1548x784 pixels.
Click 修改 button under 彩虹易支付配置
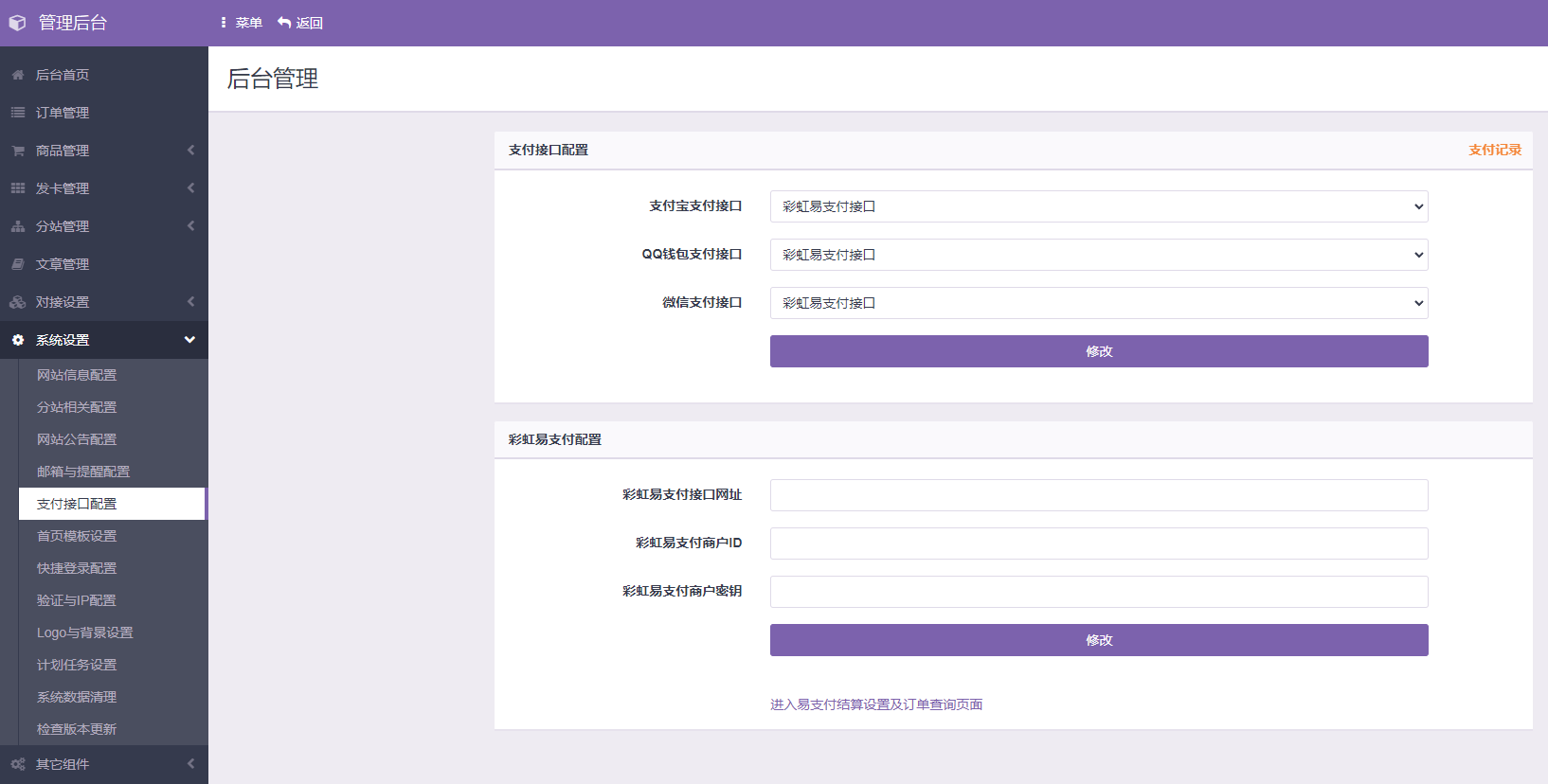[x=1099, y=640]
